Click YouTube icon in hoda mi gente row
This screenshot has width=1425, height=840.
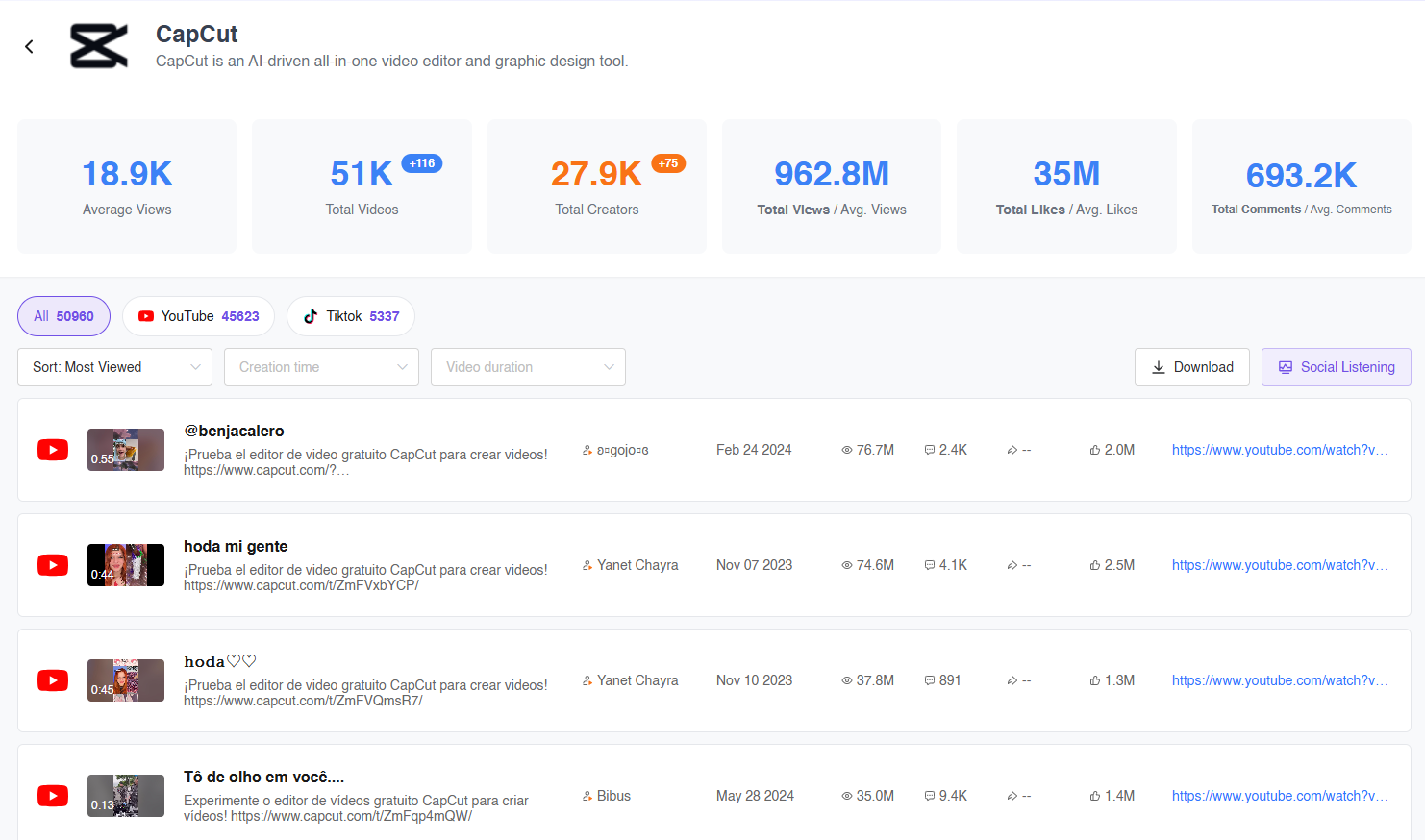tap(53, 565)
